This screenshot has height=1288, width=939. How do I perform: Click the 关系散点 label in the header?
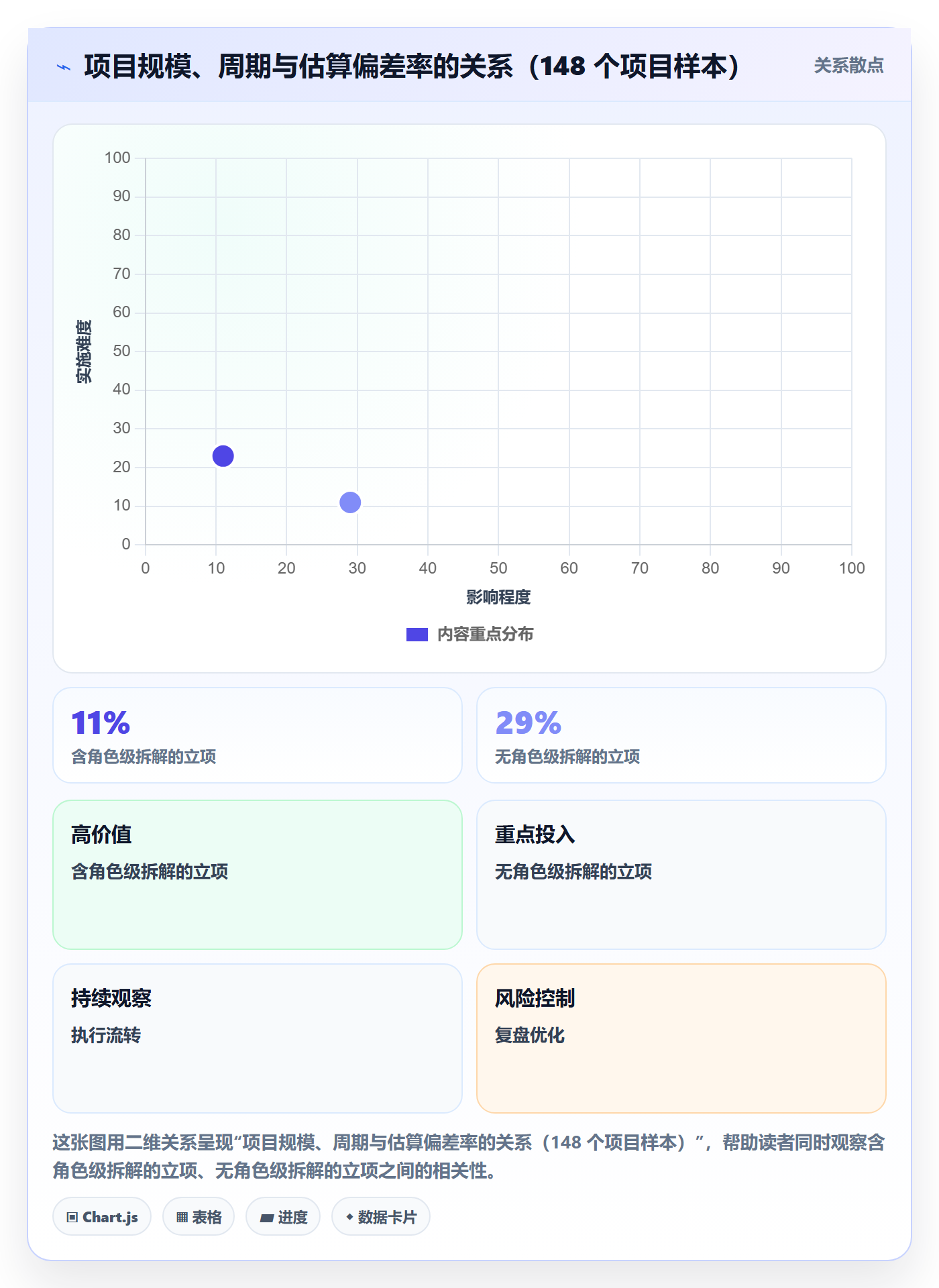click(x=848, y=66)
